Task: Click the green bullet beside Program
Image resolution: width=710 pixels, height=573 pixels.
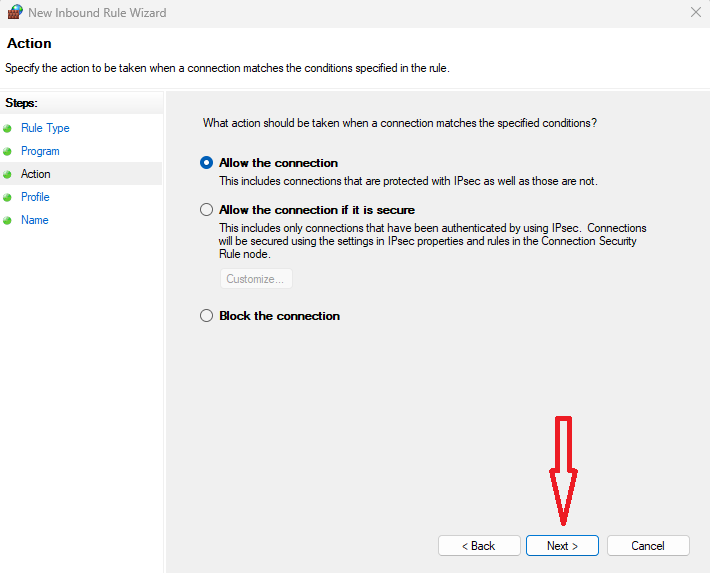Action: [x=8, y=152]
